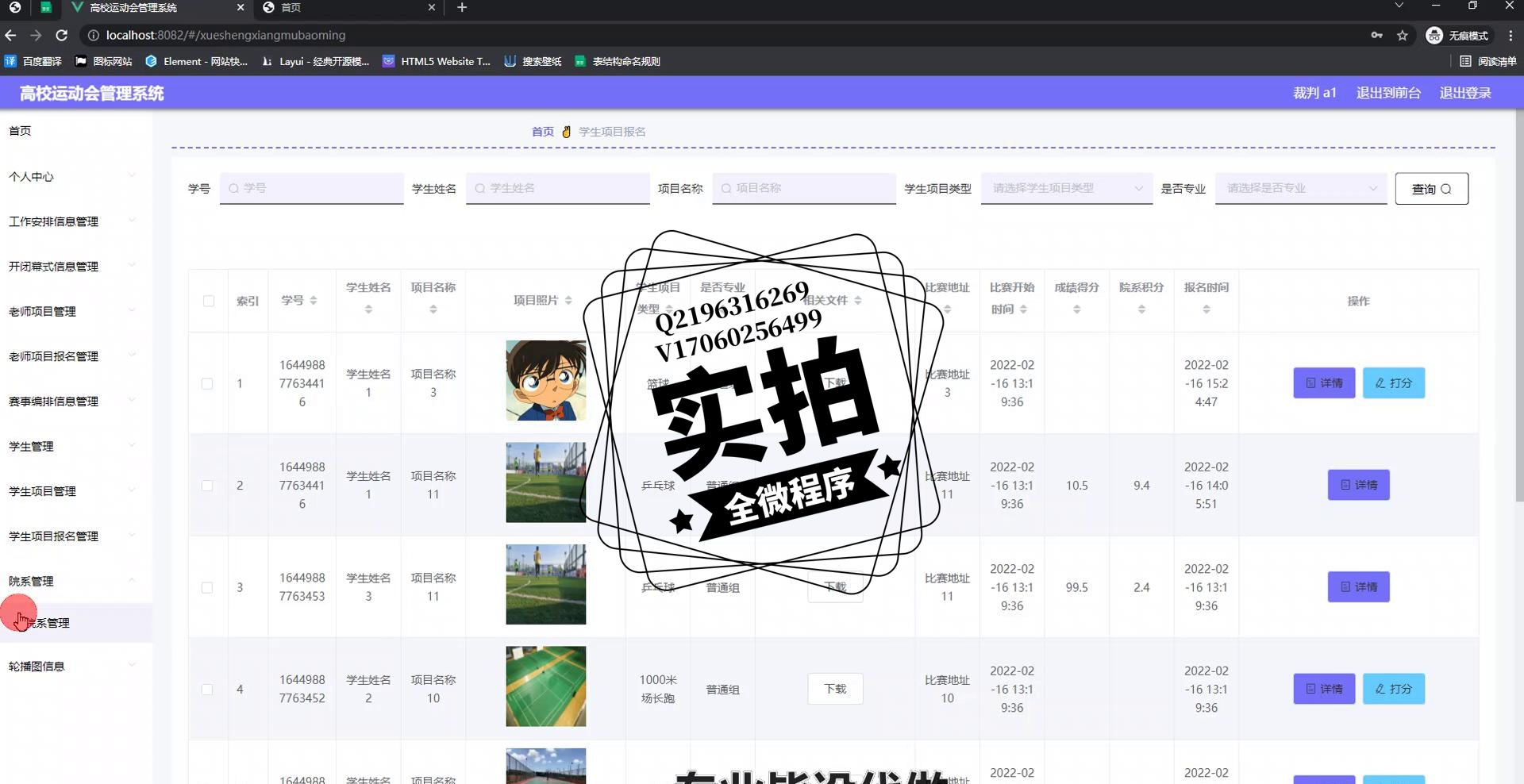Switch to 首页 browser tab
Image resolution: width=1524 pixels, height=784 pixels.
tap(349, 8)
